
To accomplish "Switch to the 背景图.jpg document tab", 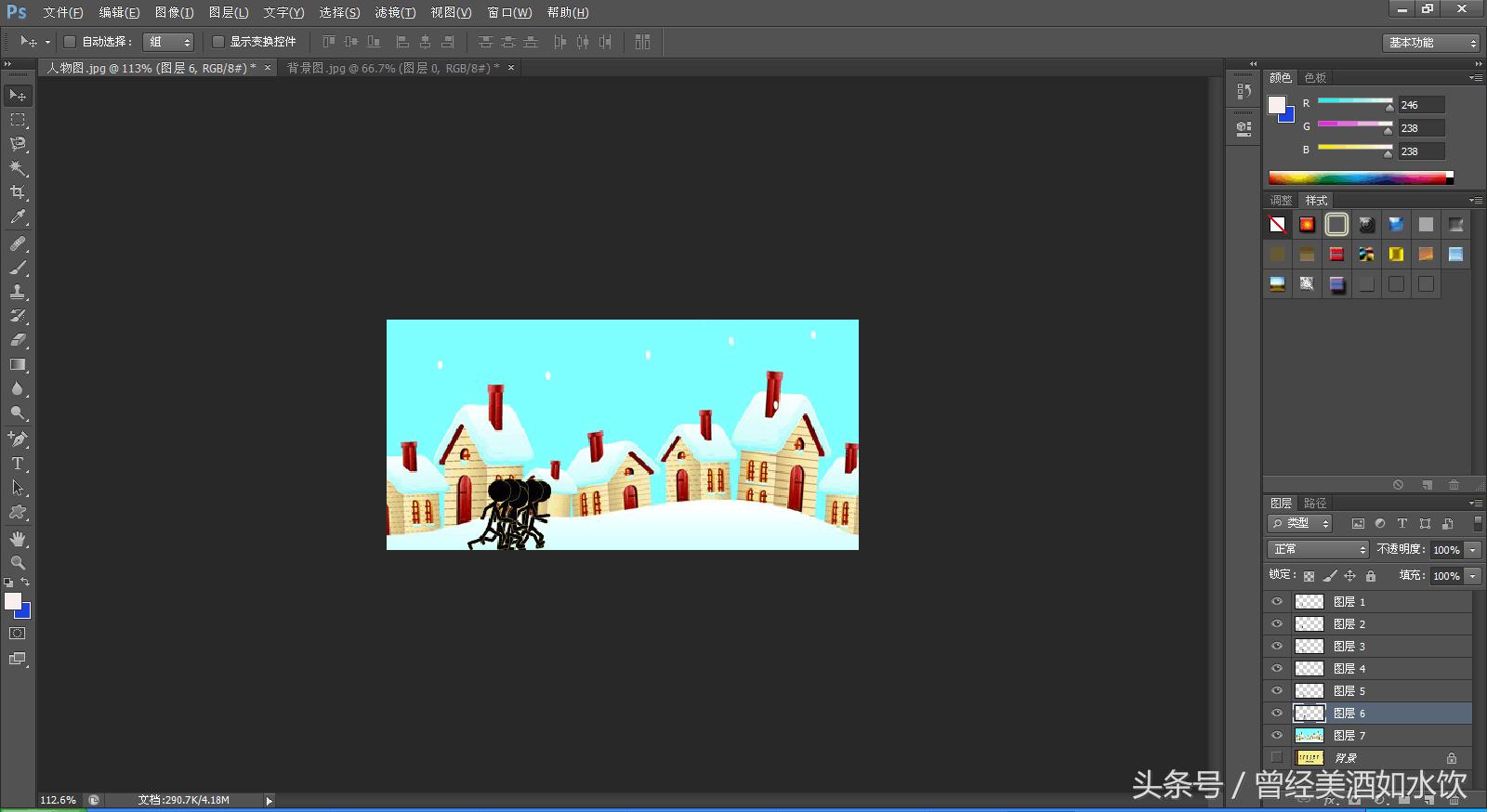I will point(392,68).
